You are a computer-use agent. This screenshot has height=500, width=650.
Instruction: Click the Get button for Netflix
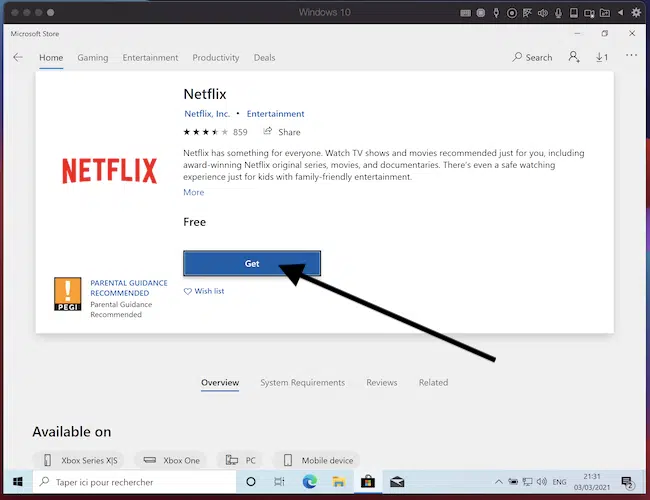coord(252,263)
